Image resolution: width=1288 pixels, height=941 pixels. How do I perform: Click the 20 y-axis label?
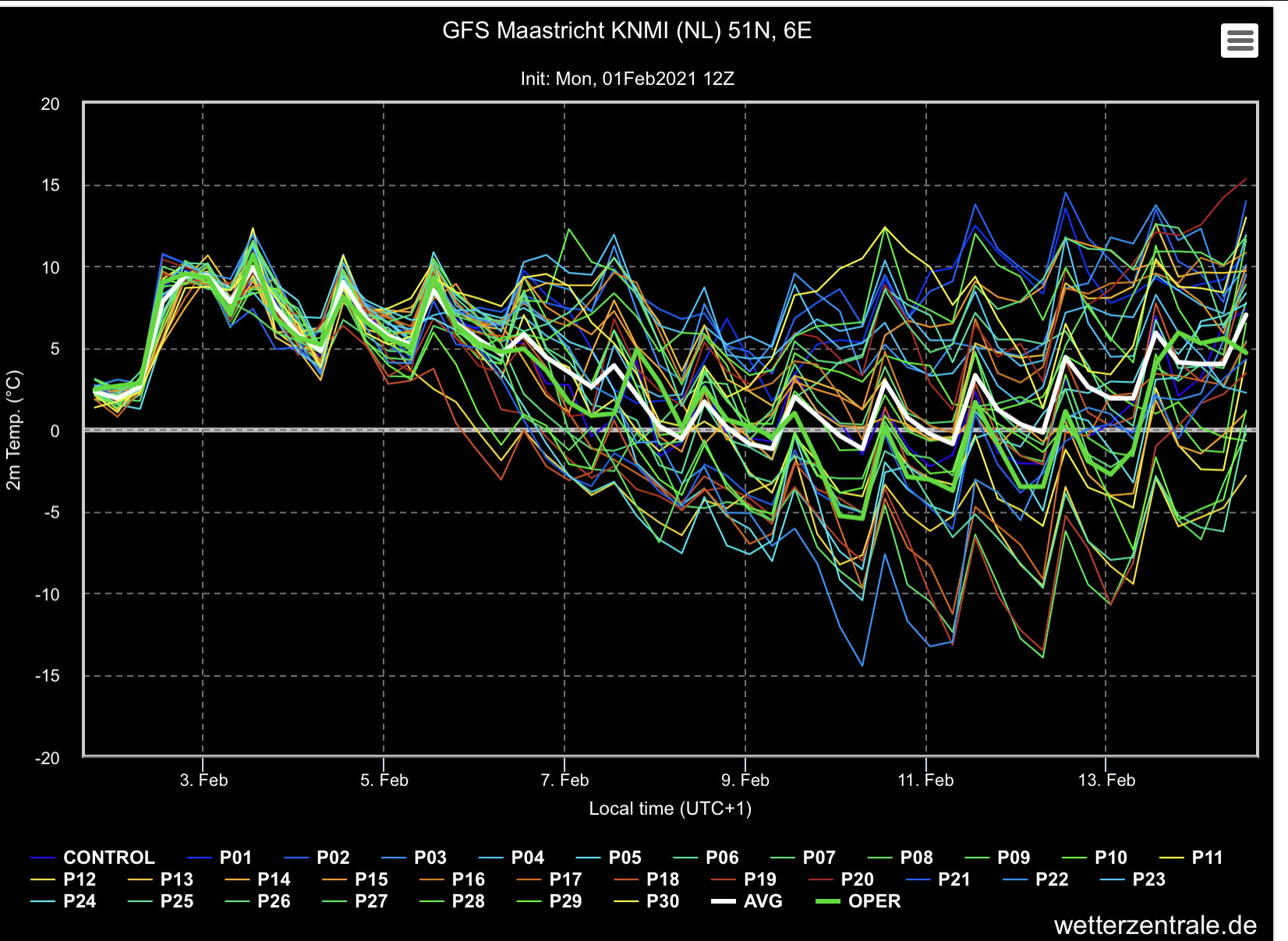pos(50,104)
